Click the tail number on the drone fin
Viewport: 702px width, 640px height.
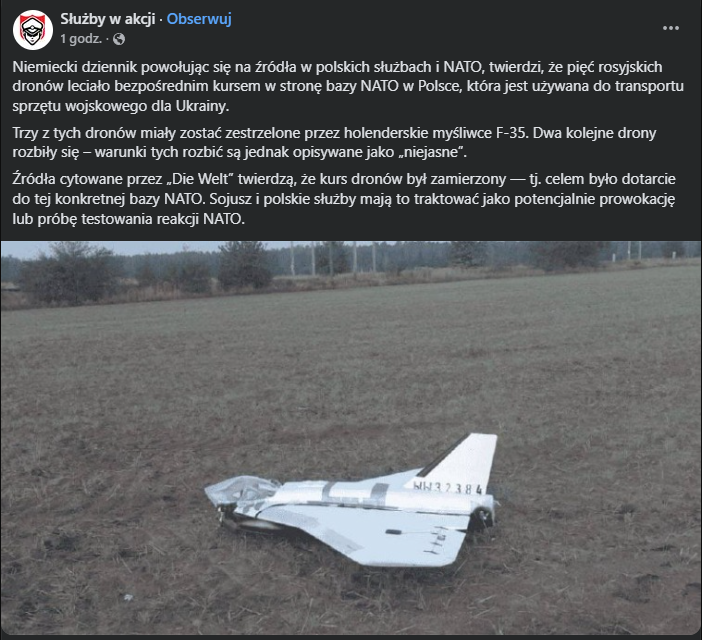point(448,487)
